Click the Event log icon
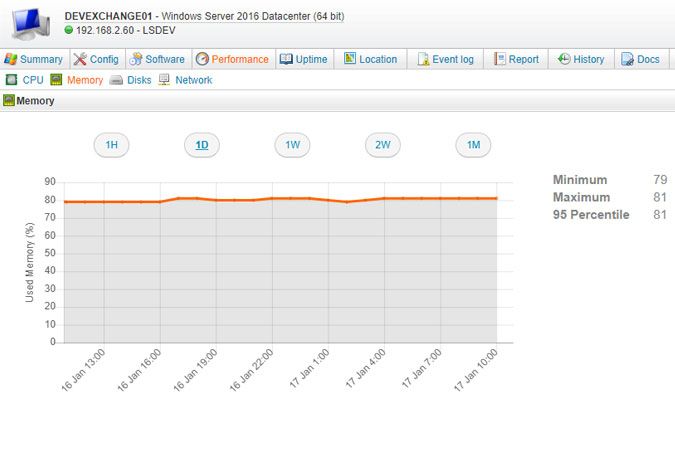The image size is (675, 450). pyautogui.click(x=423, y=60)
